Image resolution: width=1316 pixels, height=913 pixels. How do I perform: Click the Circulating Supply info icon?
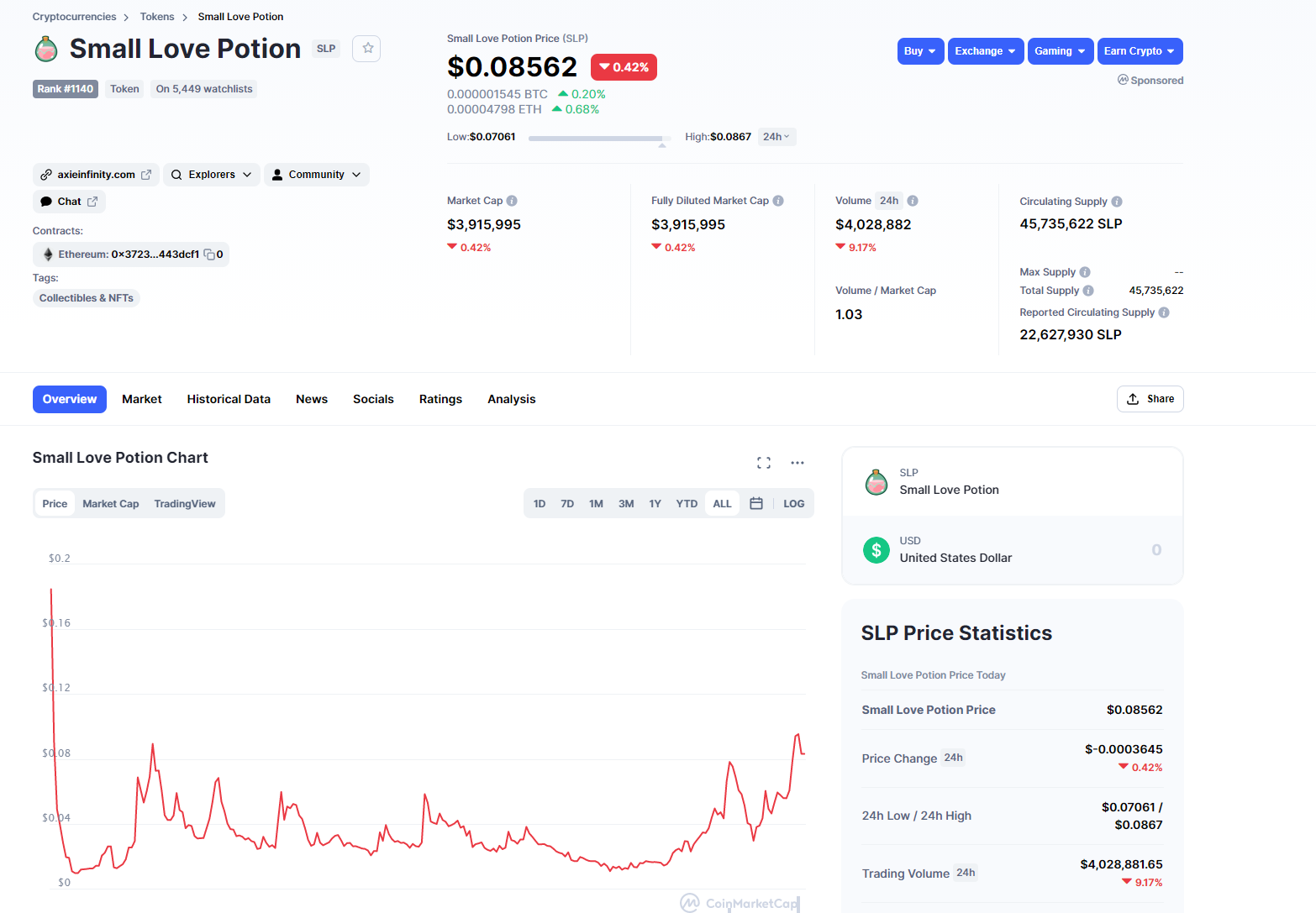click(x=1117, y=202)
